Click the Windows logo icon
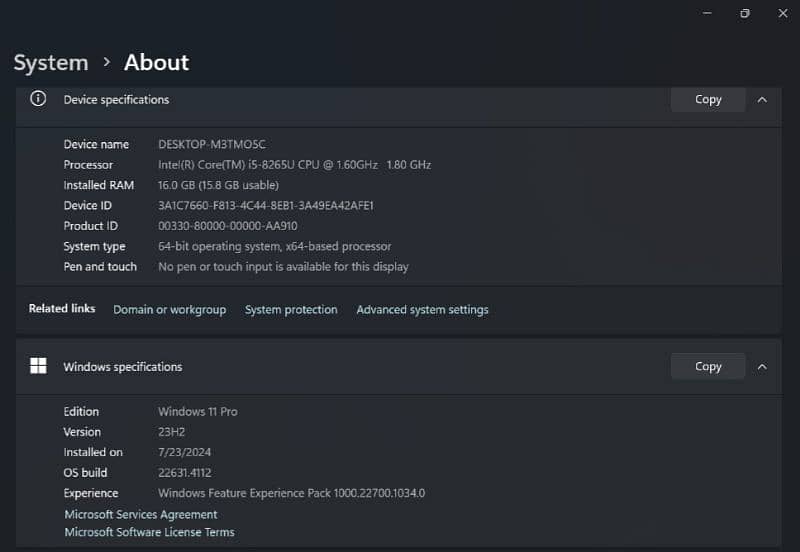Viewport: 800px width, 552px height. (x=38, y=366)
